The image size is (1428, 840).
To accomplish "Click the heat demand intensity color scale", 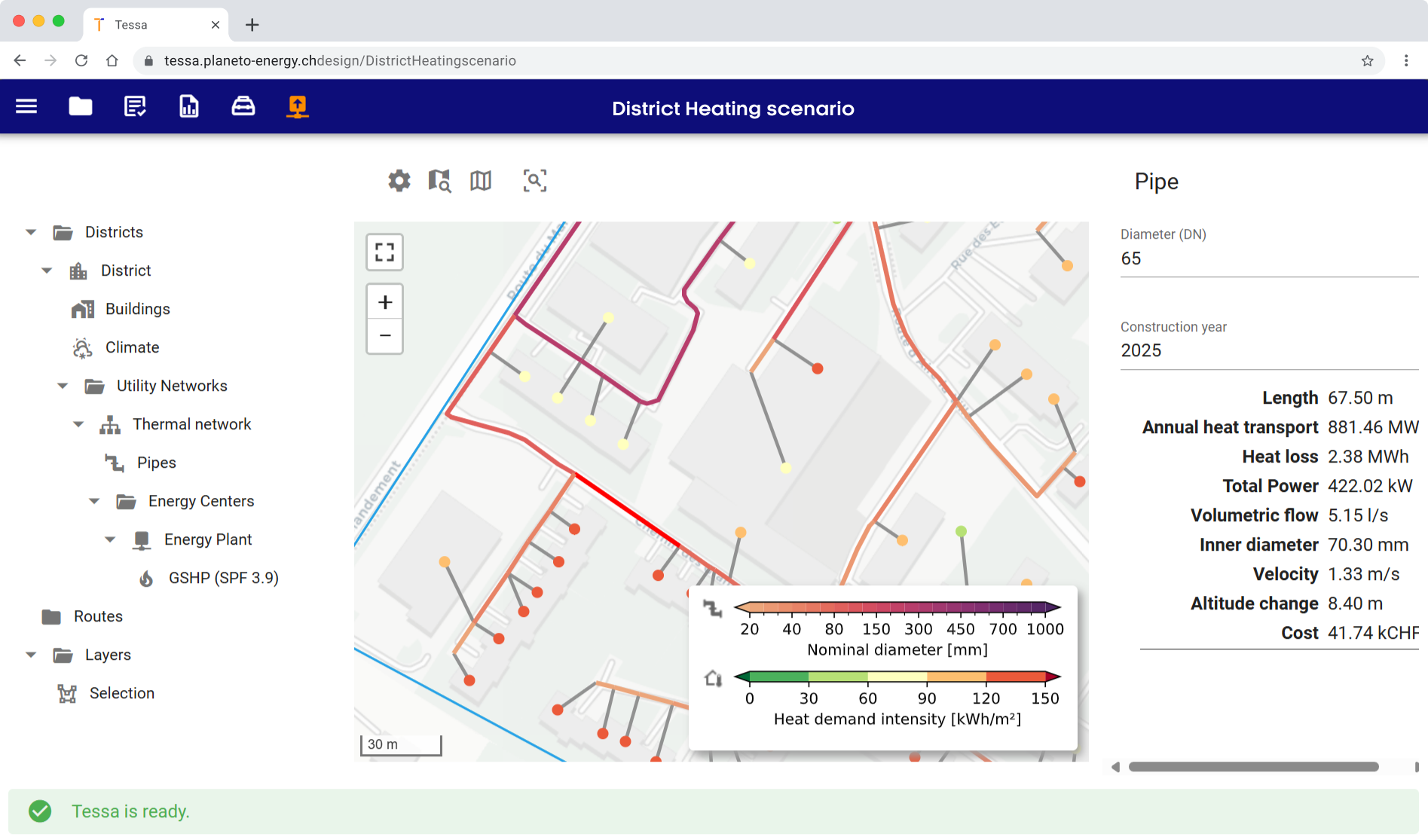I will 897,677.
